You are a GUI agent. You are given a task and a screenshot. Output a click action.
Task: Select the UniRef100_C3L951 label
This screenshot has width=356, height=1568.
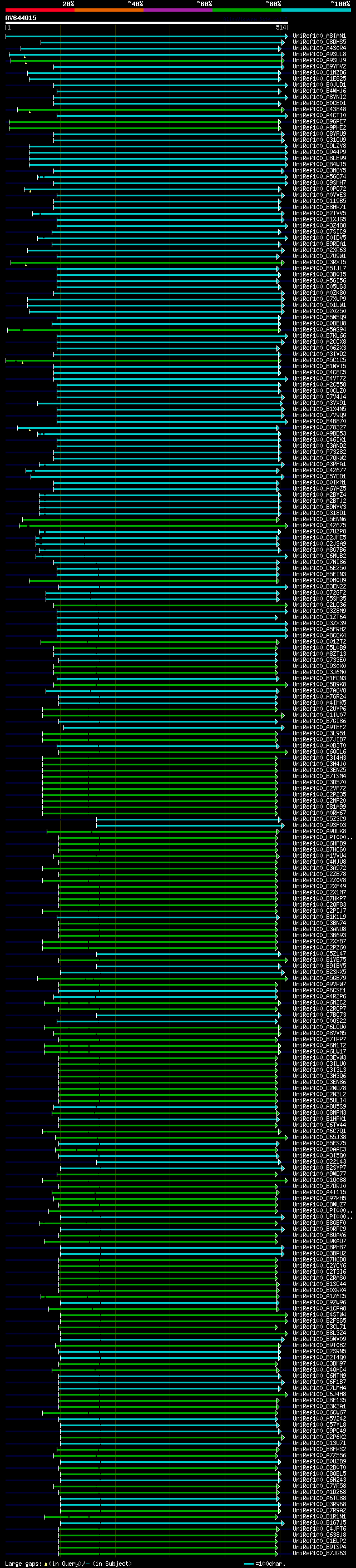pyautogui.click(x=319, y=734)
